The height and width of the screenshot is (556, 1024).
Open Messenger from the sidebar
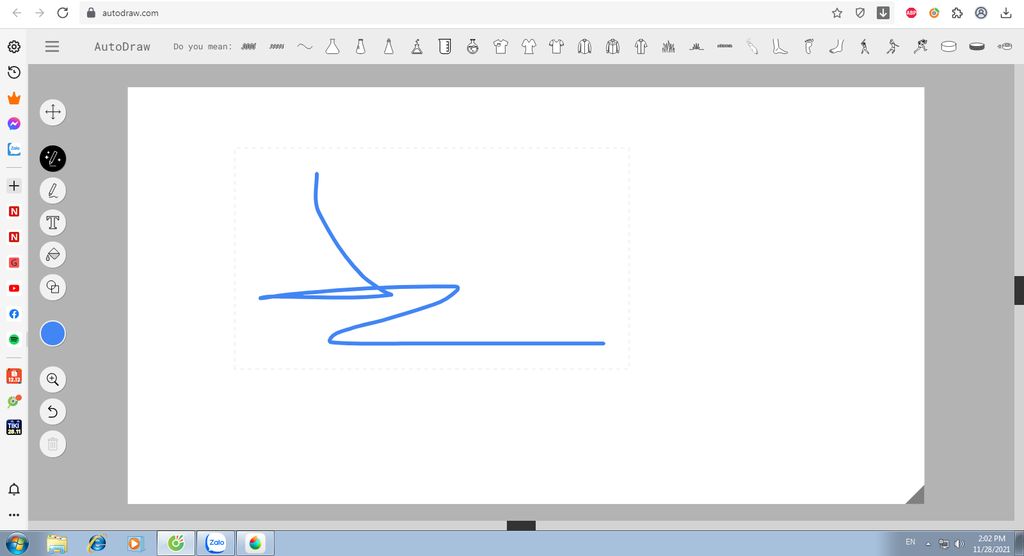[14, 123]
